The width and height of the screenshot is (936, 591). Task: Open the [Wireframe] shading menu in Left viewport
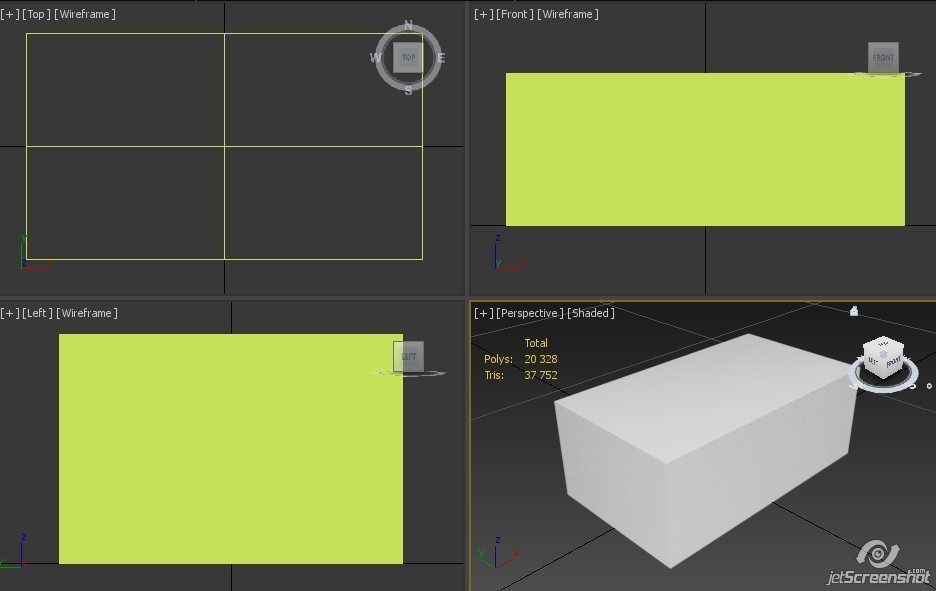[x=87, y=313]
